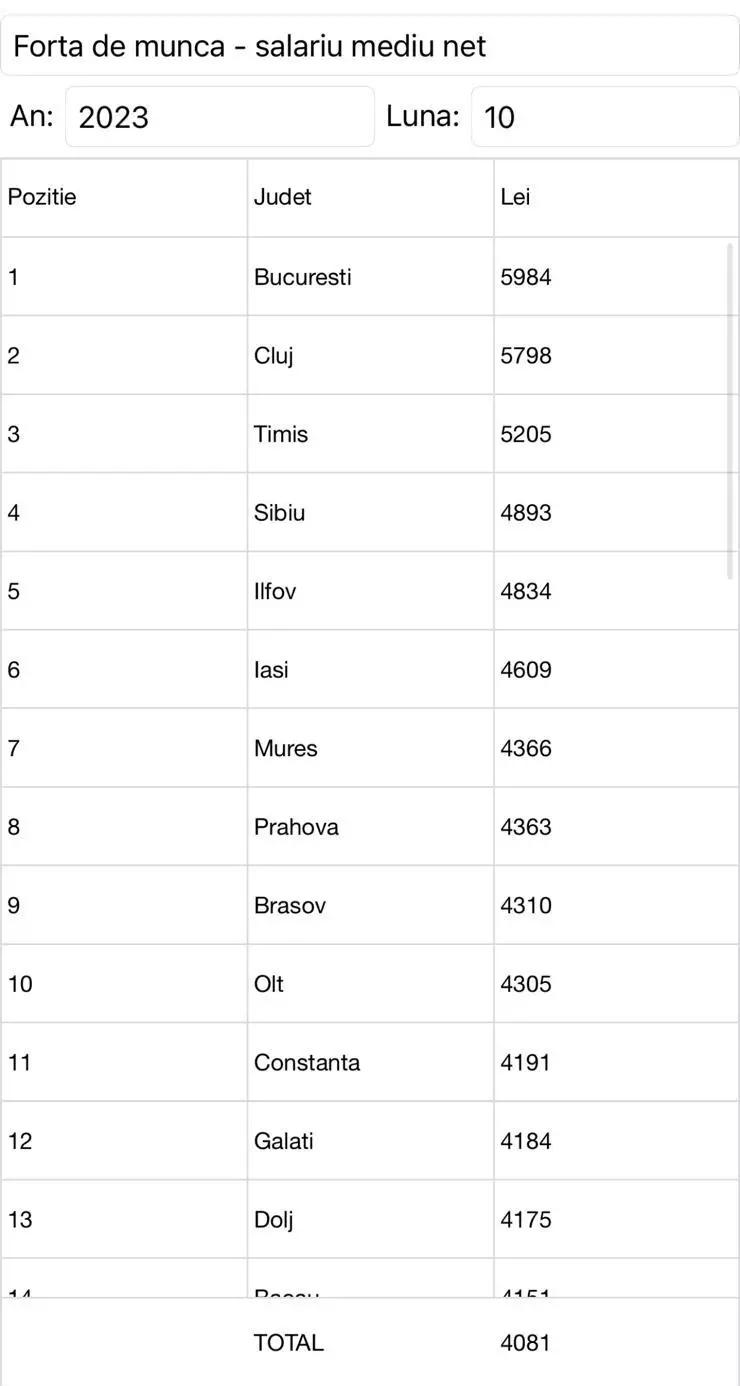This screenshot has width=740, height=1386.
Task: Click the Galati salary value 4184
Action: click(x=526, y=1141)
